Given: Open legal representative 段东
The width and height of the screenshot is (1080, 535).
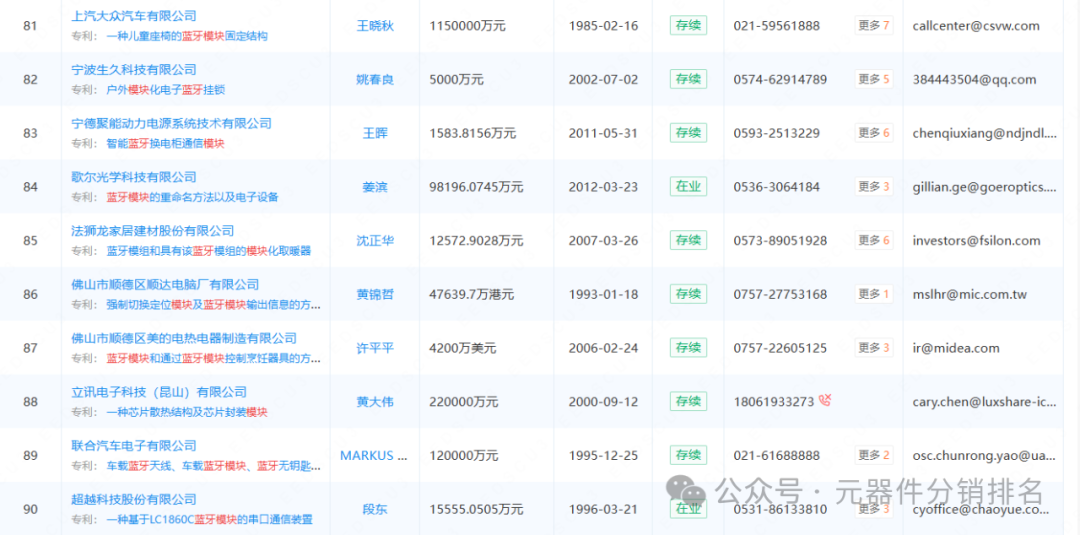Looking at the screenshot, I should coord(375,510).
